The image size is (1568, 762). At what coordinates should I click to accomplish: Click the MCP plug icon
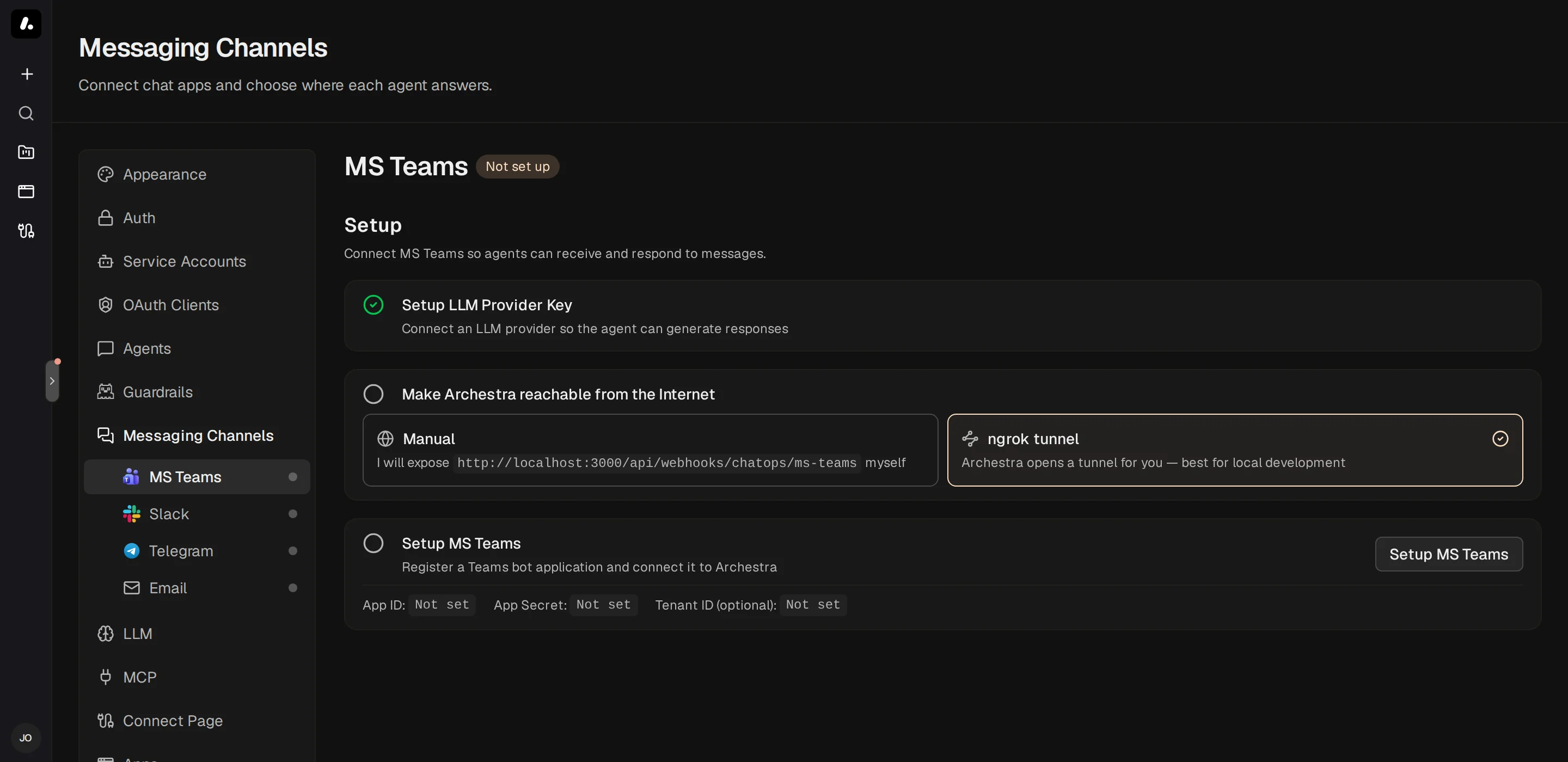(106, 677)
